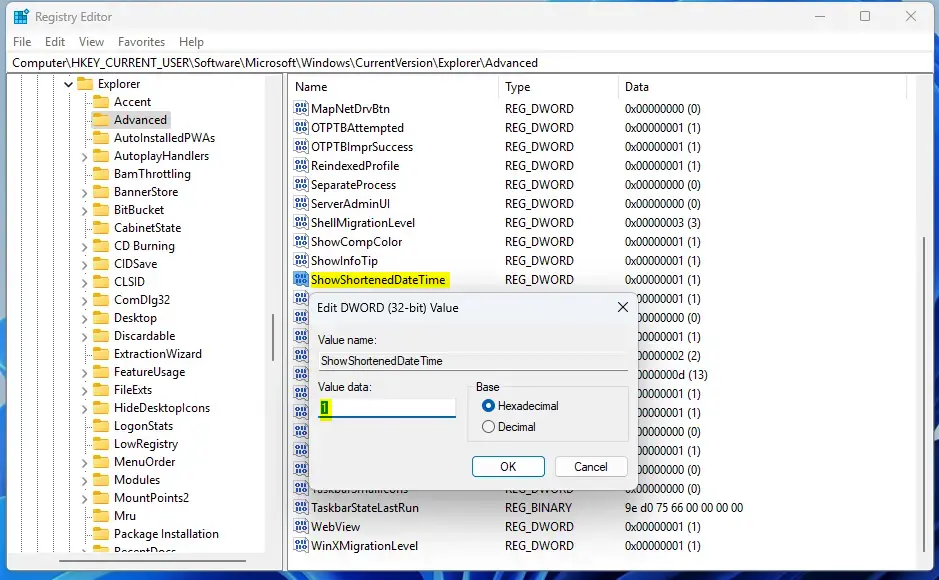Viewport: 939px width, 580px height.
Task: Open the File menu
Action: (22, 42)
